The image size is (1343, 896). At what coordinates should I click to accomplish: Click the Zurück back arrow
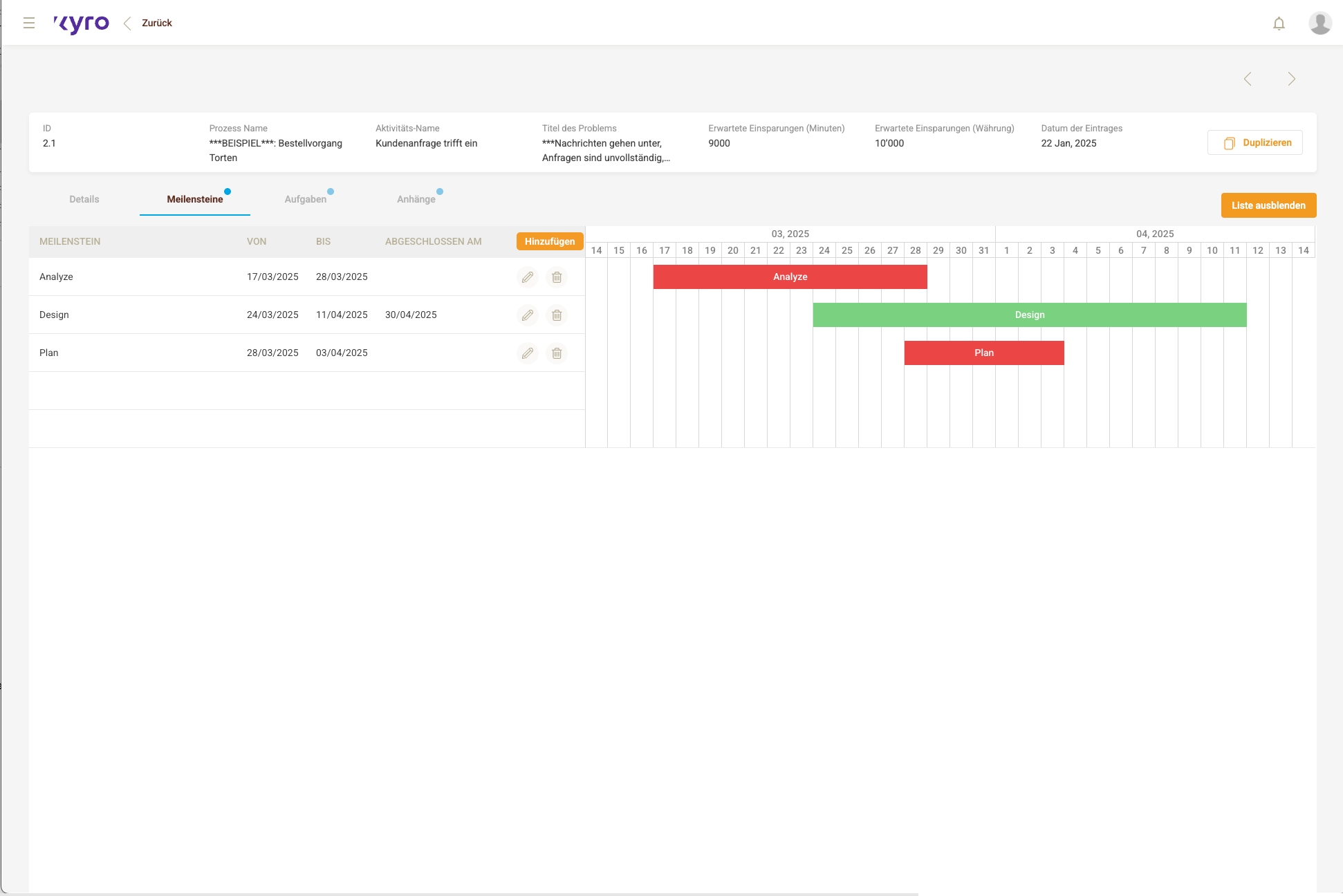click(x=127, y=24)
